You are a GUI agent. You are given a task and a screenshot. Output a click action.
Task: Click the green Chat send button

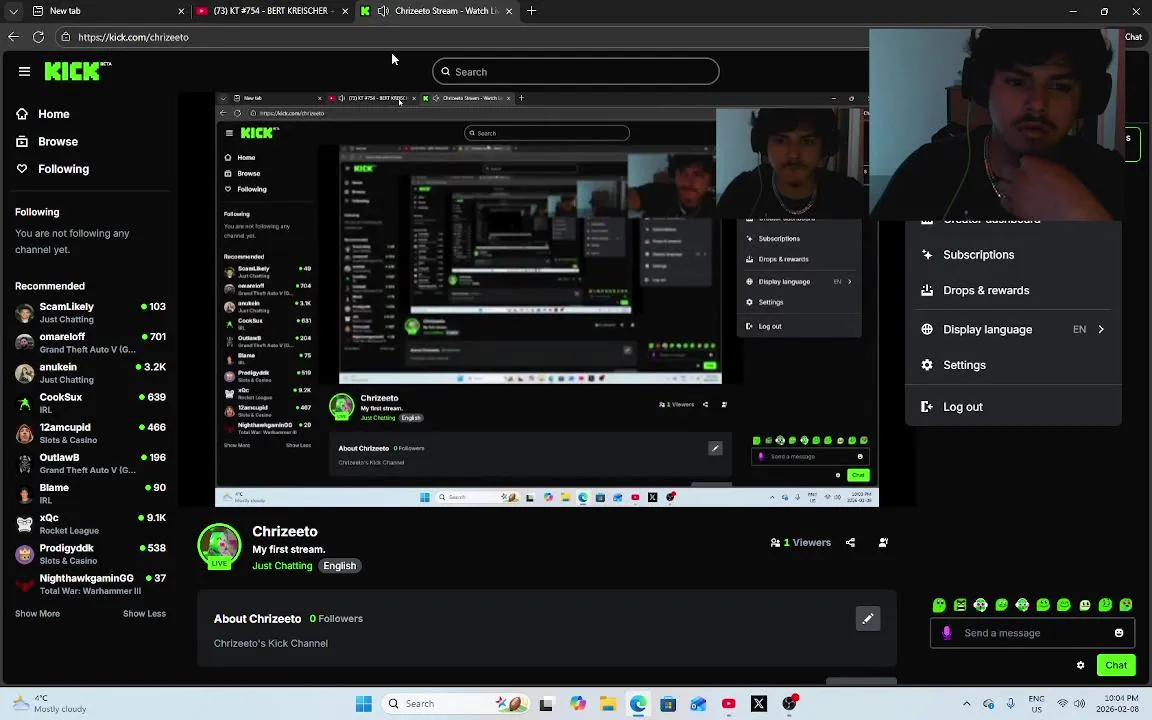point(1115,665)
